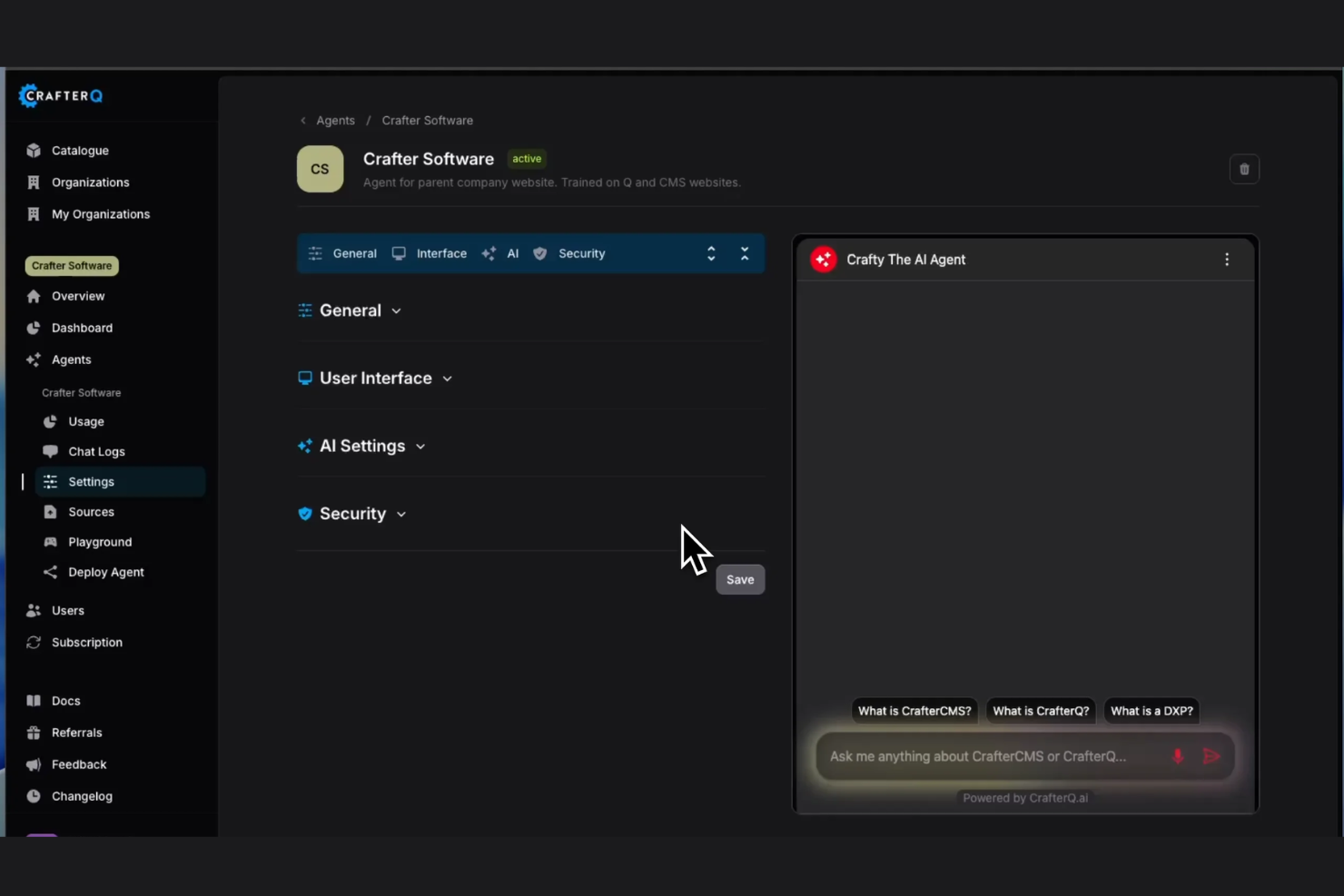Click the Docs book icon
Viewport: 1344px width, 896px height.
34,701
